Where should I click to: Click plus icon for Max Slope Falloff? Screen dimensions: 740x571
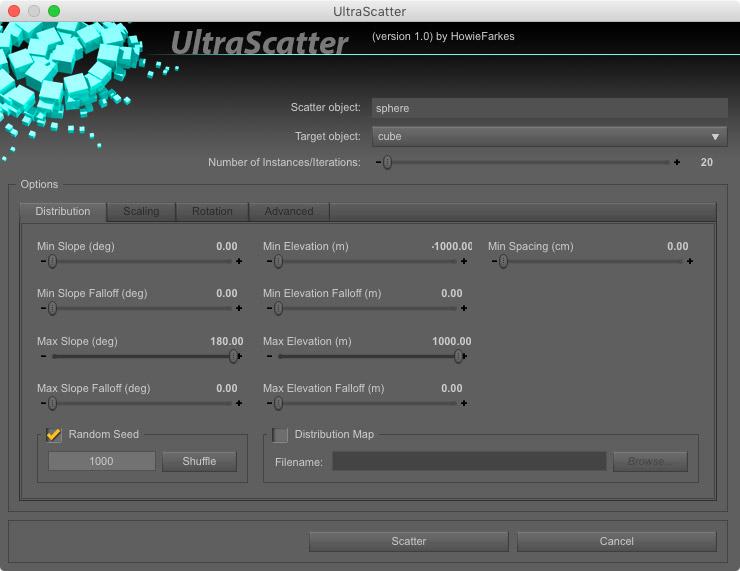point(239,403)
